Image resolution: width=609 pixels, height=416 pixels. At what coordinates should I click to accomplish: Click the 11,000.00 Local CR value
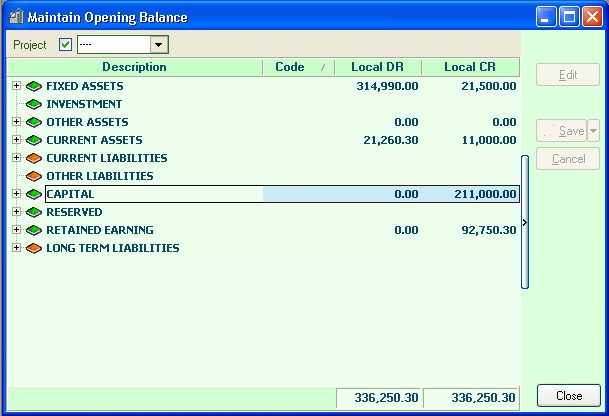pos(489,140)
